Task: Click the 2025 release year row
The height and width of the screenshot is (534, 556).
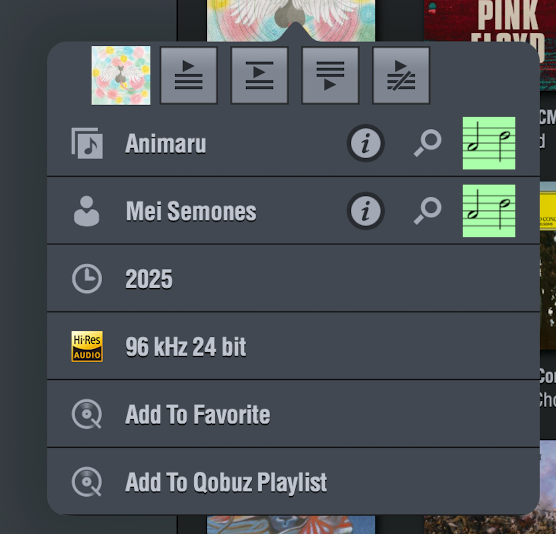Action: [x=294, y=279]
